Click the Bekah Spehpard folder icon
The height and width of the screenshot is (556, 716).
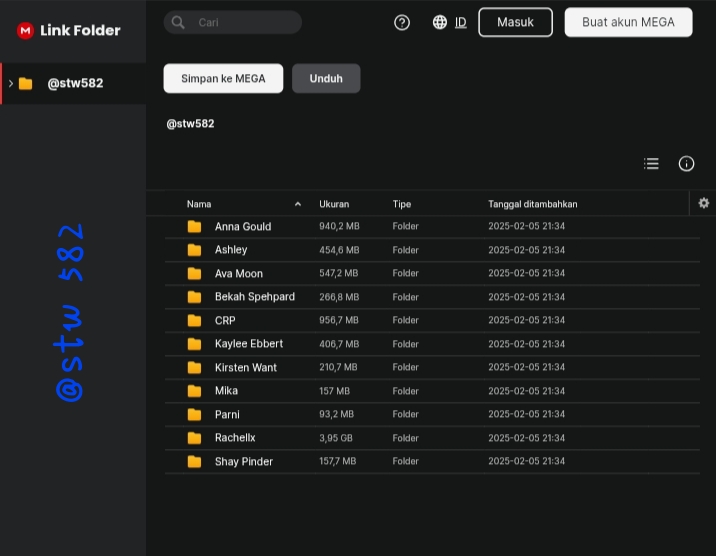194,297
